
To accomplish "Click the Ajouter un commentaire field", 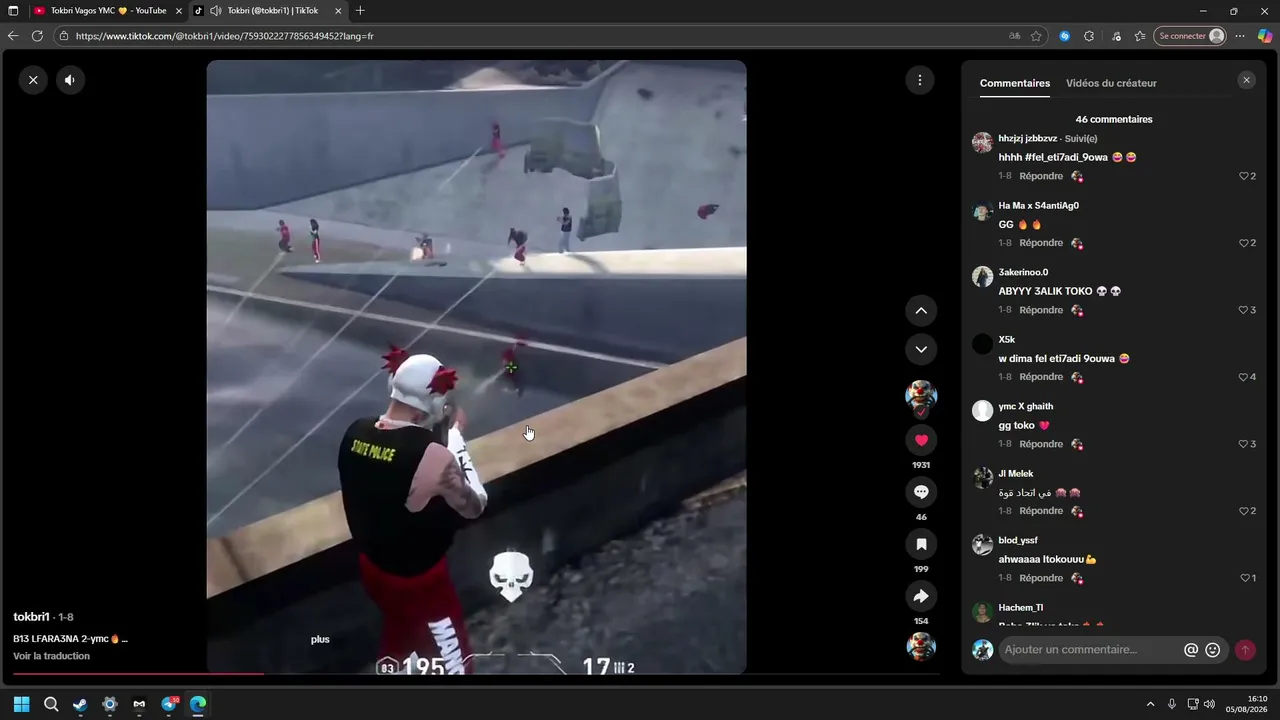I will pyautogui.click(x=1090, y=650).
